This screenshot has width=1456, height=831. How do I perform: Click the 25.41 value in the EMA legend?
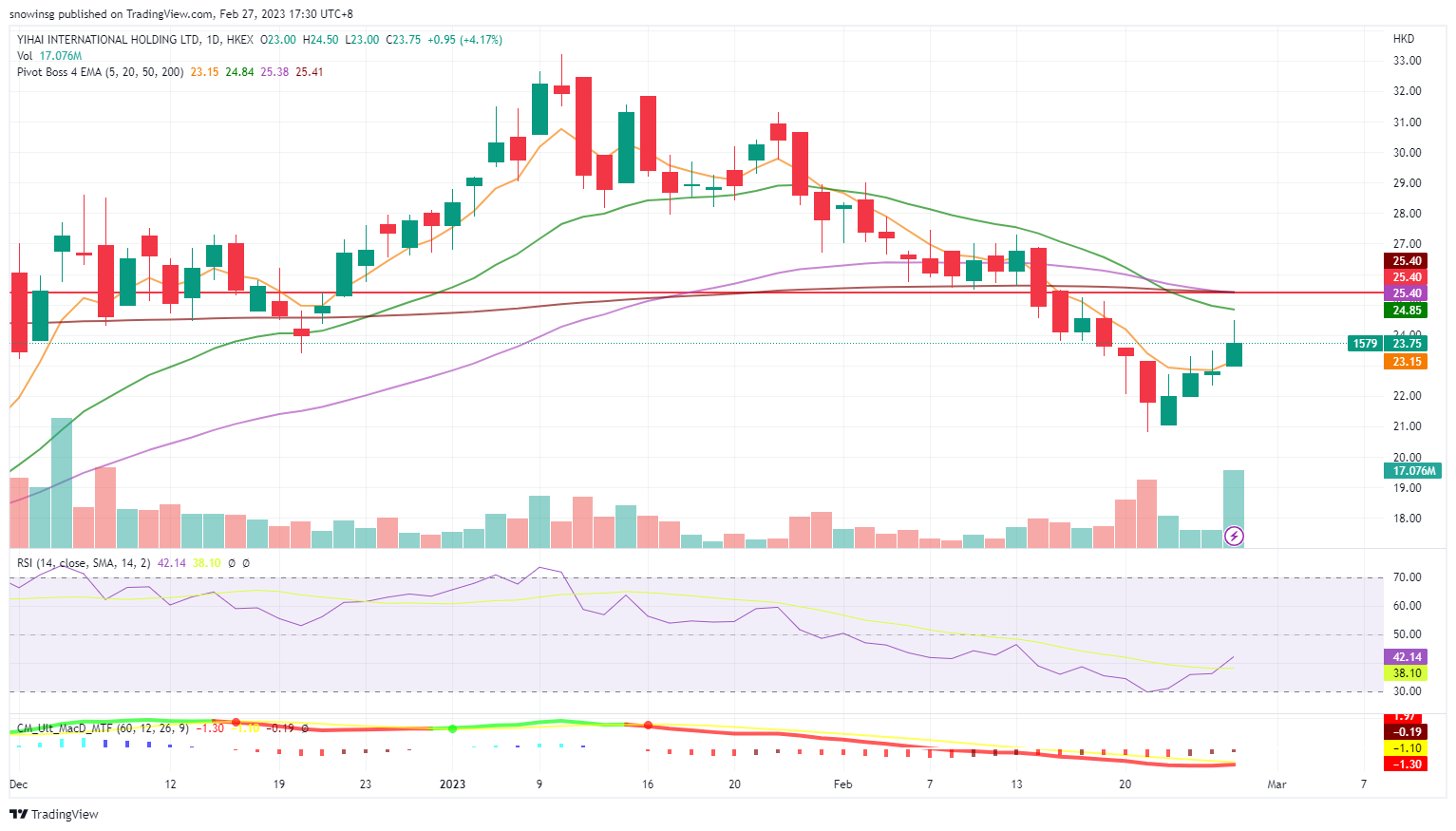(x=310, y=72)
